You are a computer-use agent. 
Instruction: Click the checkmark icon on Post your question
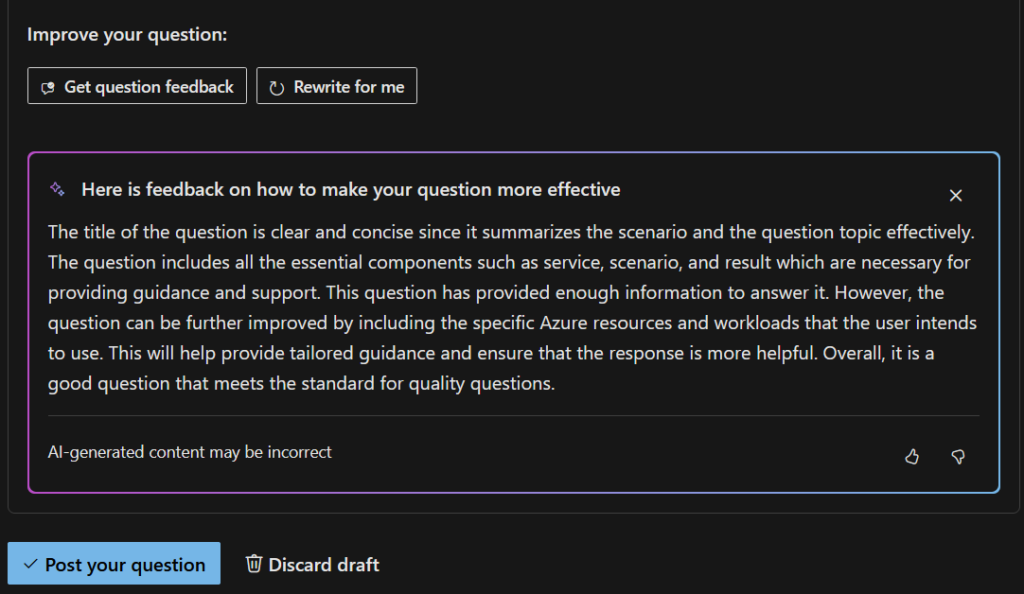pos(30,563)
